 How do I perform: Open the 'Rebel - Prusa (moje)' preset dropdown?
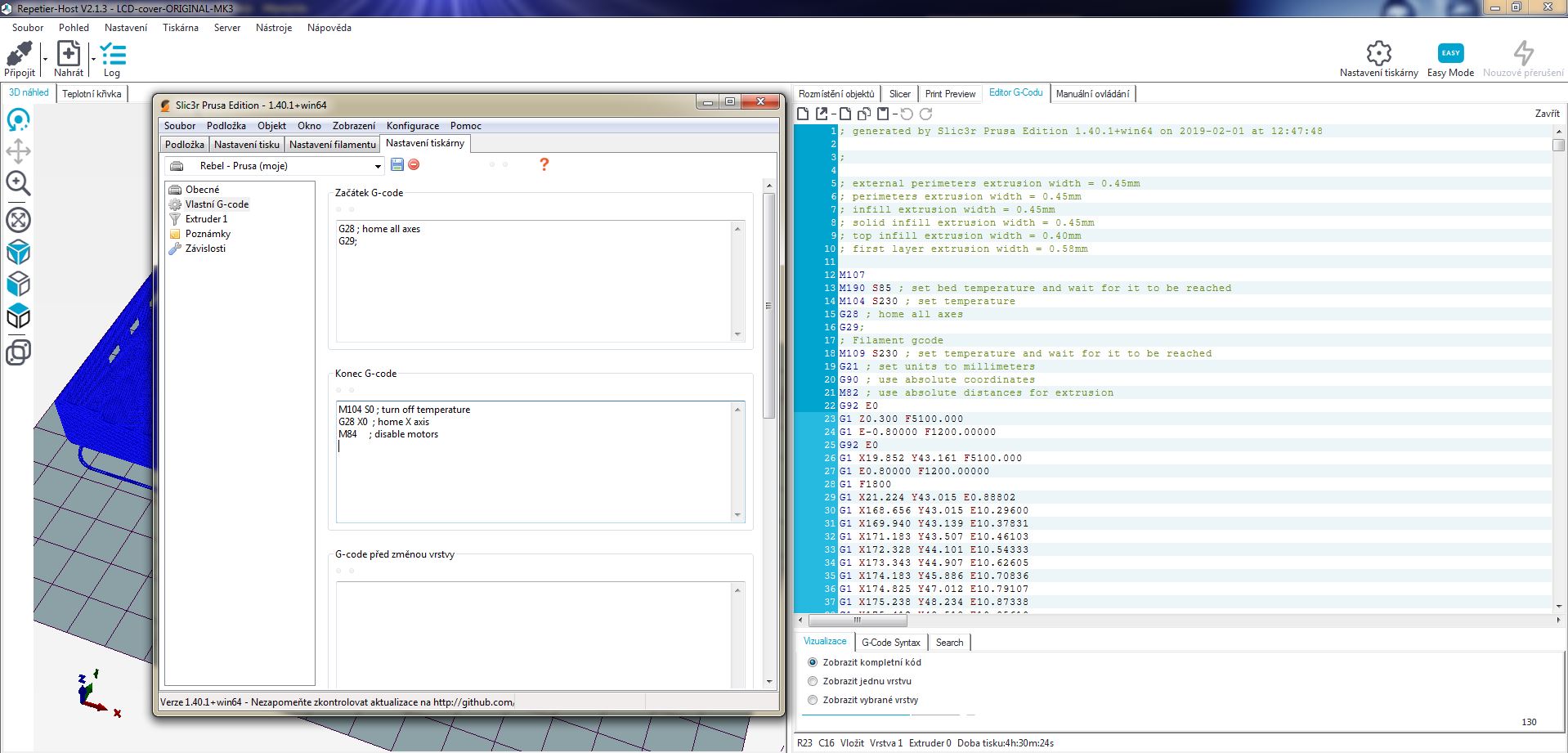coord(378,166)
